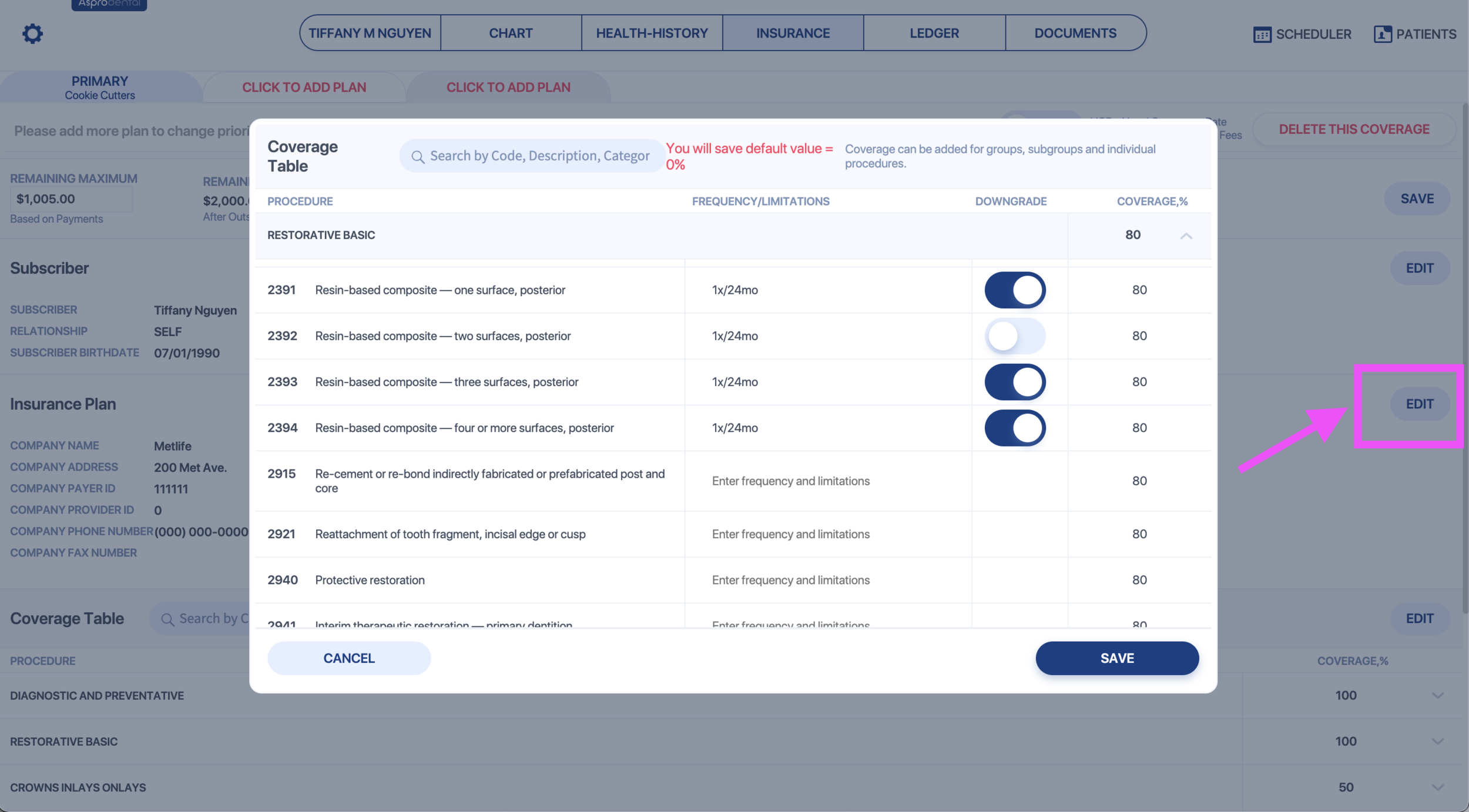Disable downgrade for procedure 2391
This screenshot has height=812, width=1469.
[1015, 290]
